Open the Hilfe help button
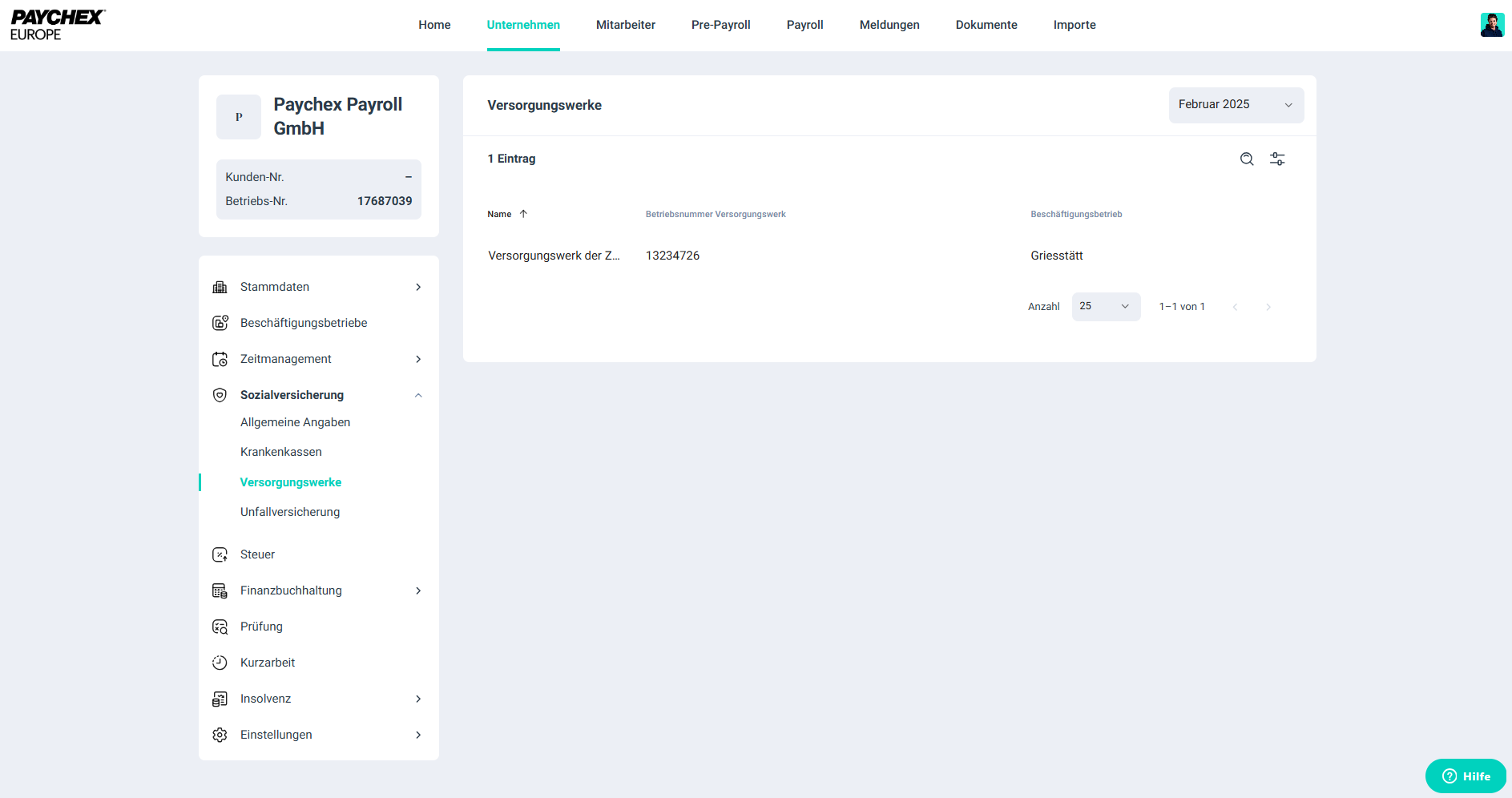 [x=1466, y=776]
